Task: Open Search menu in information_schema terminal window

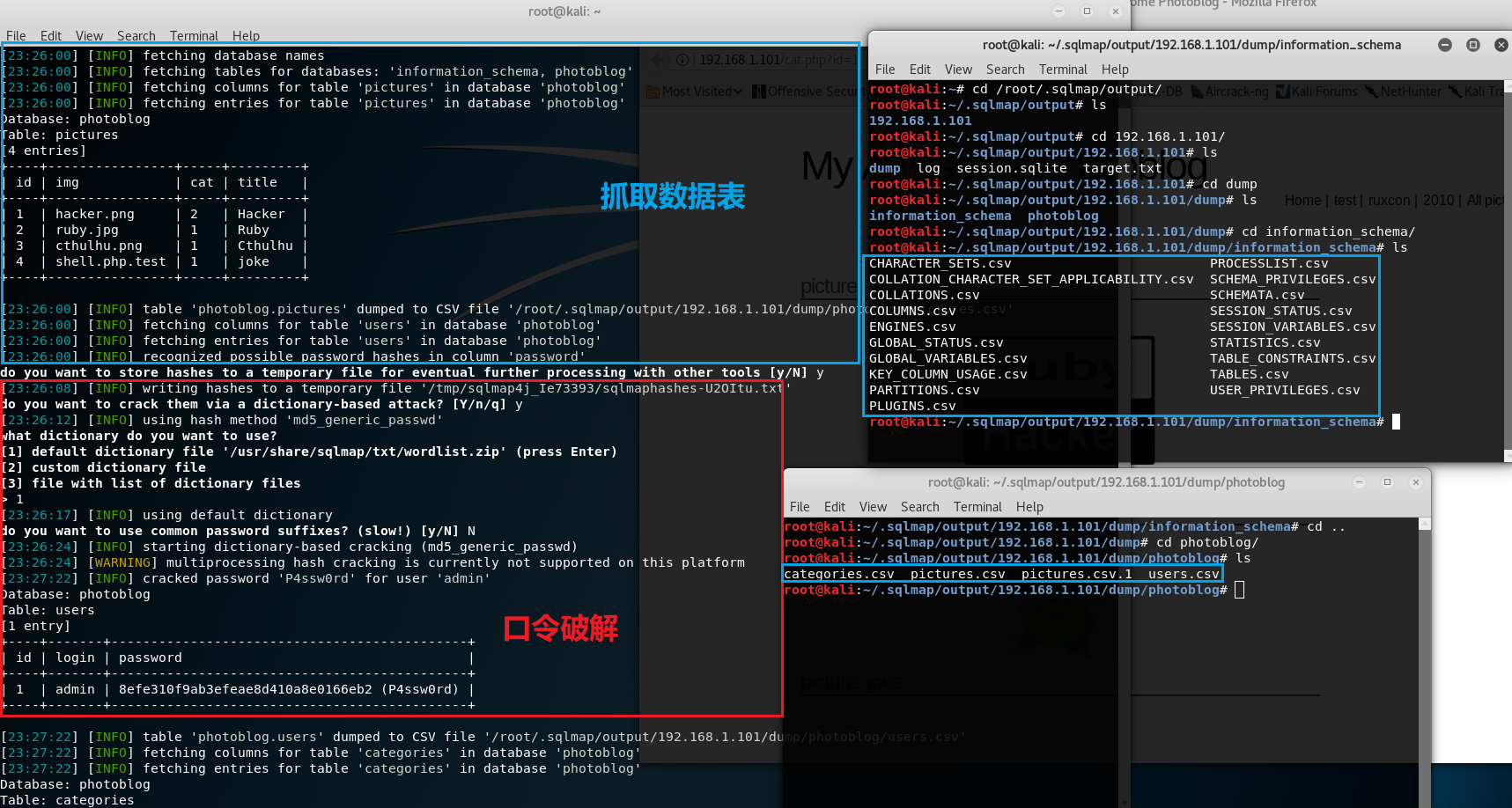Action: (1006, 70)
